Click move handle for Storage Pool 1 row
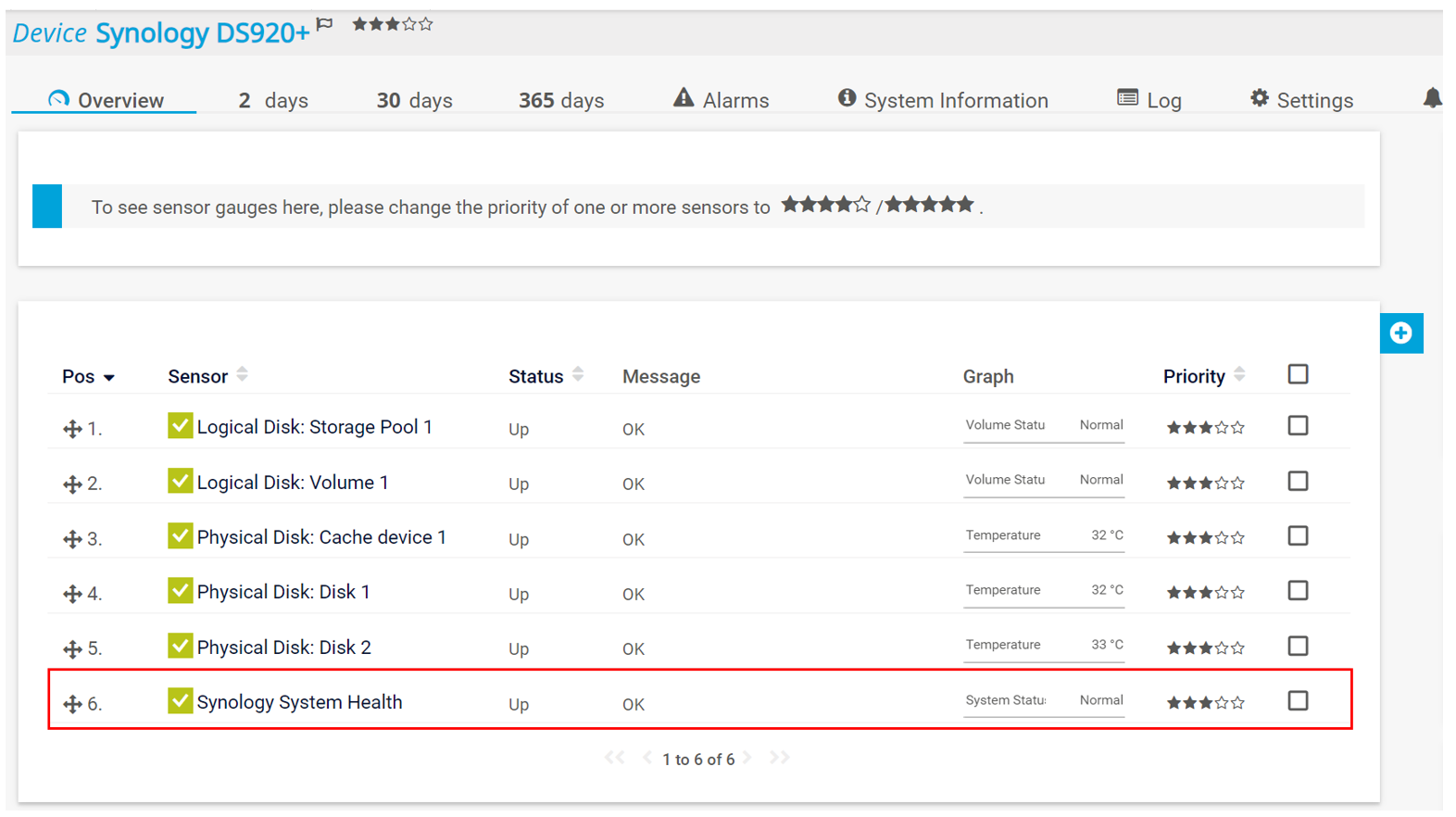 pyautogui.click(x=72, y=429)
